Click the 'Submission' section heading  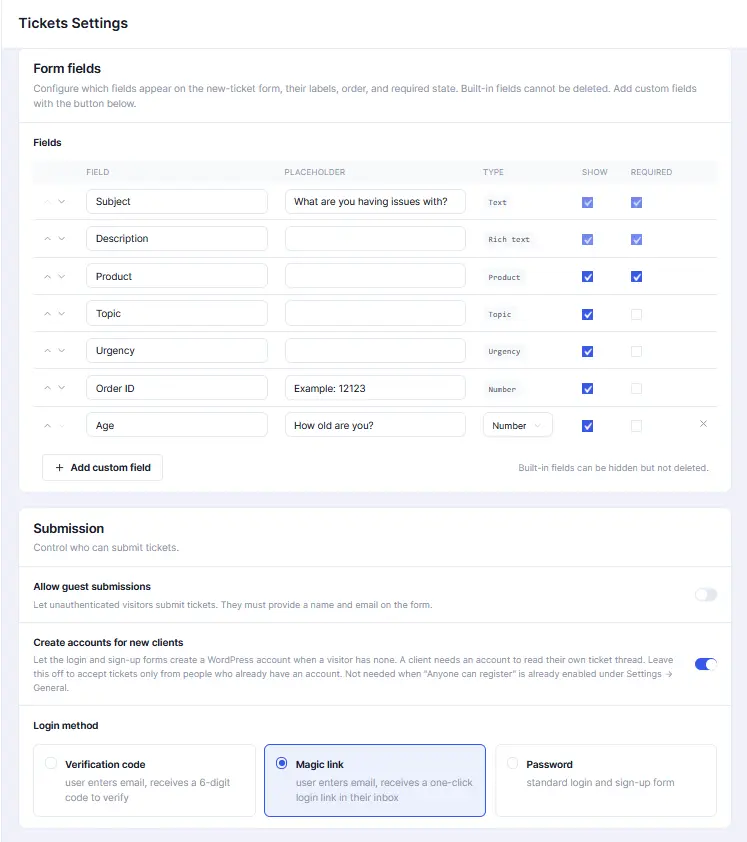(69, 528)
